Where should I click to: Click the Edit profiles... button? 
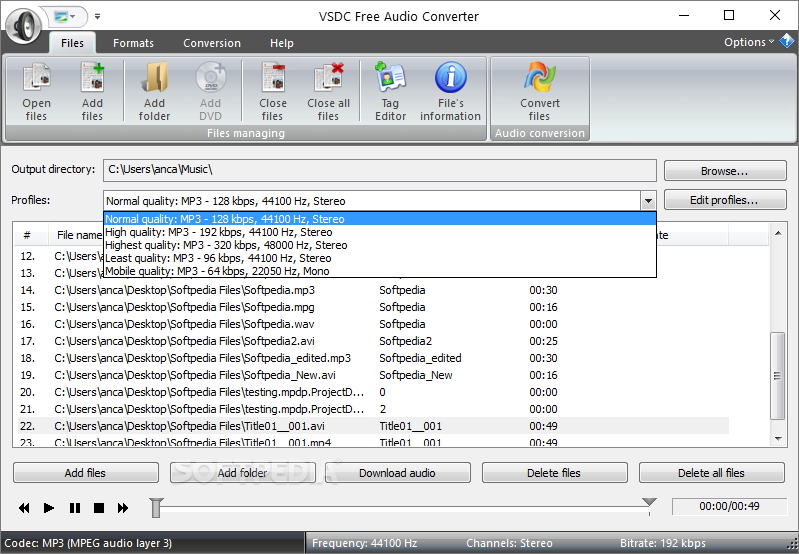[725, 200]
